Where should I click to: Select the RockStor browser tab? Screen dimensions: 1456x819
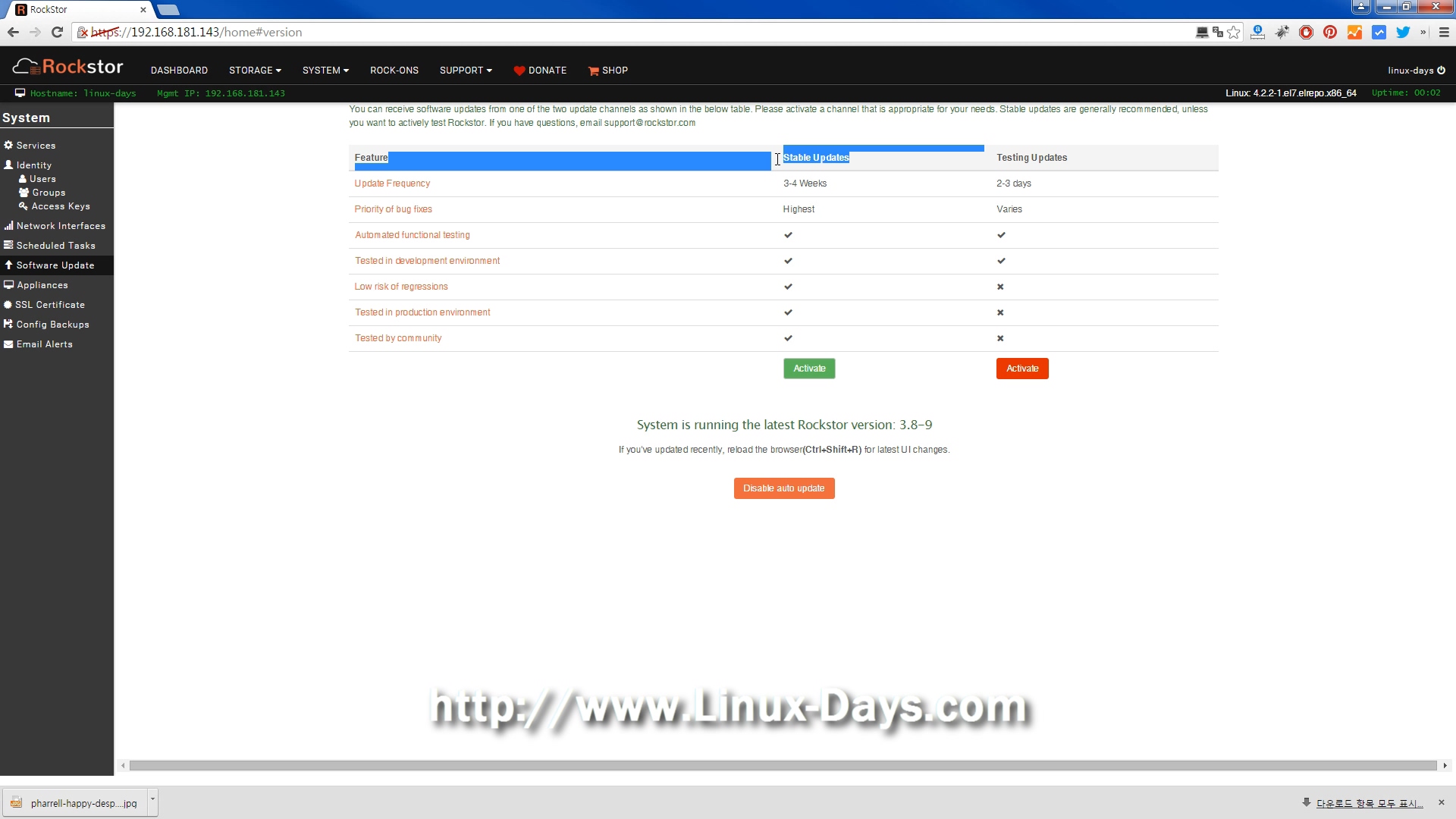tap(80, 10)
